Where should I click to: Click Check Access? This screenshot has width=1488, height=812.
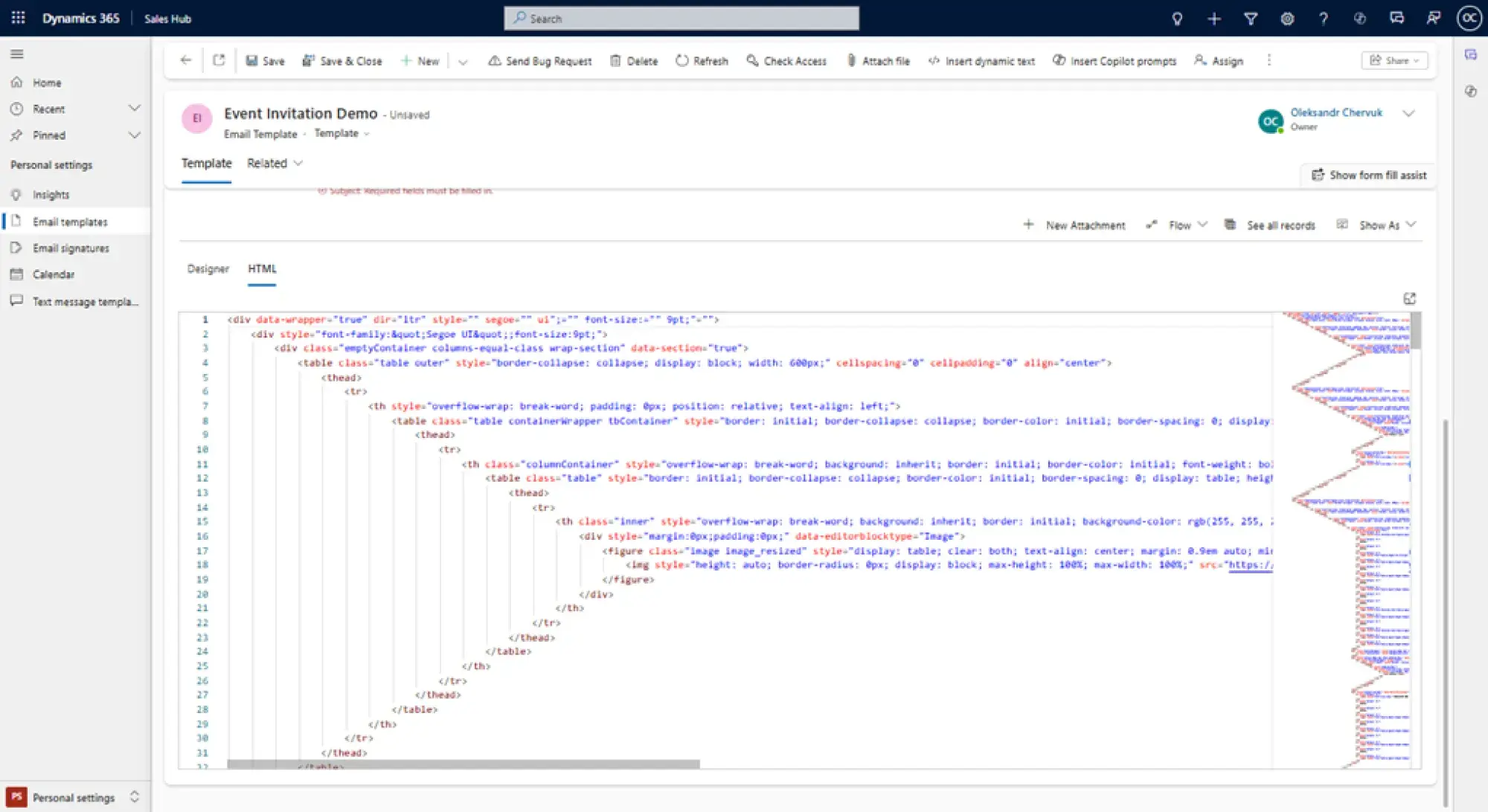786,61
